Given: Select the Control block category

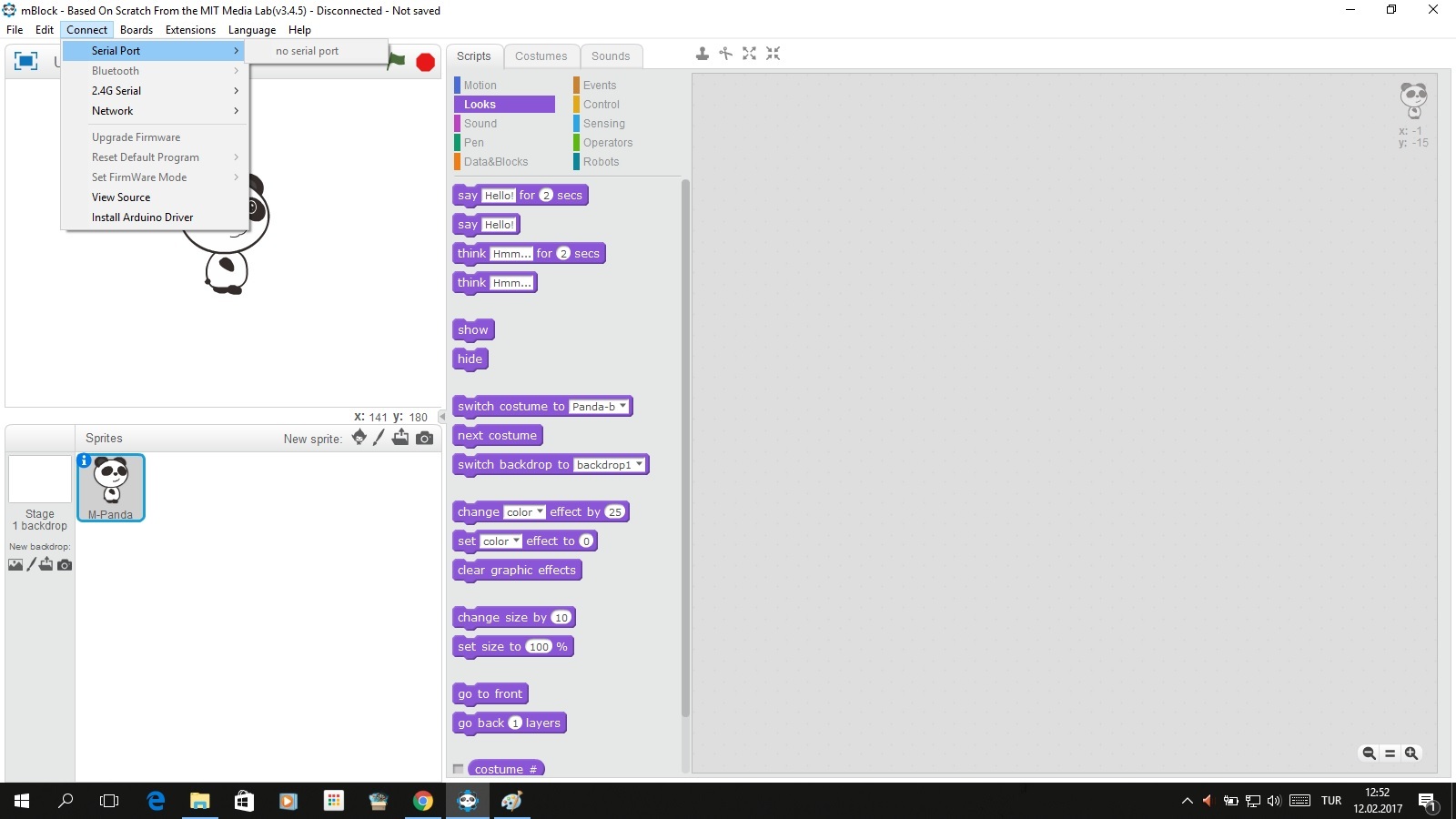Looking at the screenshot, I should pos(623,105).
